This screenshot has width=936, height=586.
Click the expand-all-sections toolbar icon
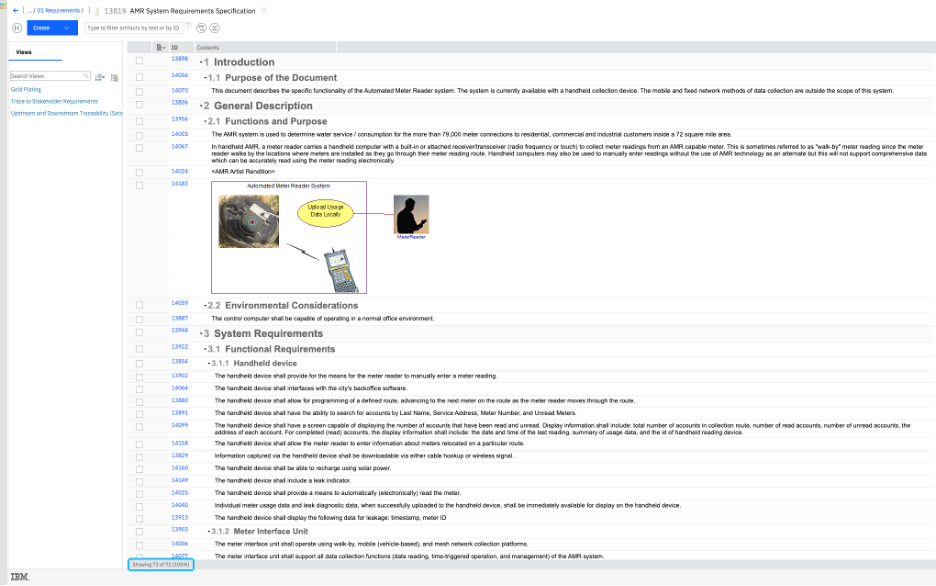click(215, 28)
